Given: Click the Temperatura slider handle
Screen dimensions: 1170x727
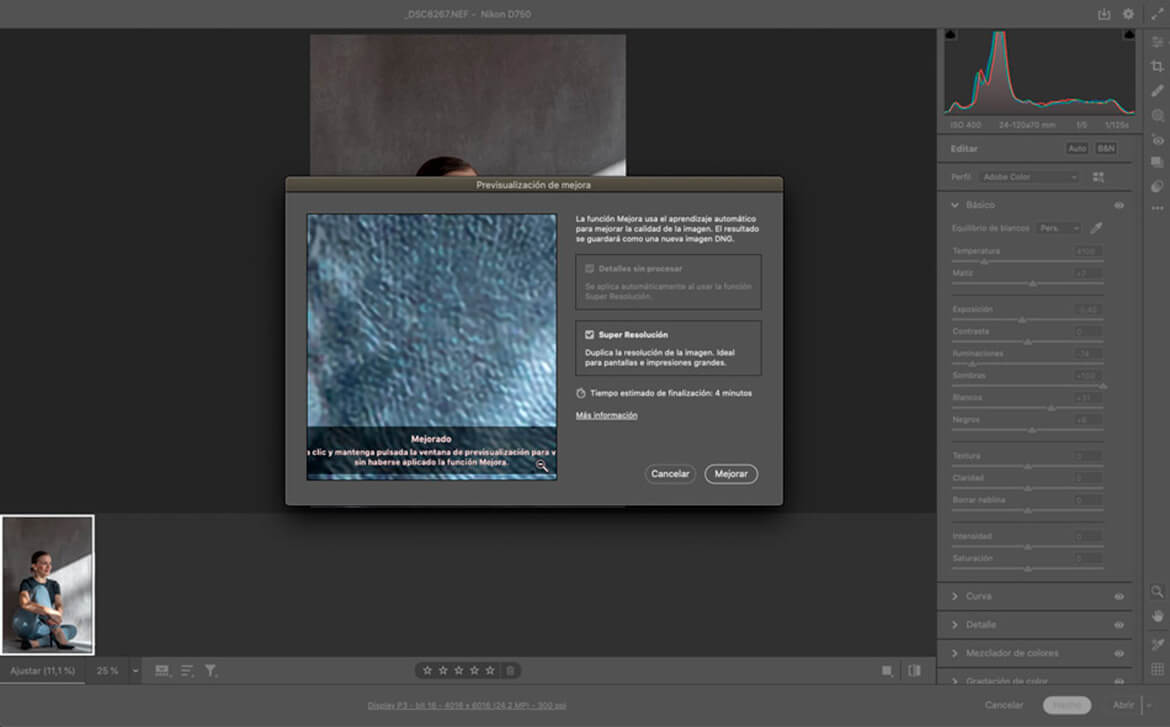Looking at the screenshot, I should tap(984, 262).
